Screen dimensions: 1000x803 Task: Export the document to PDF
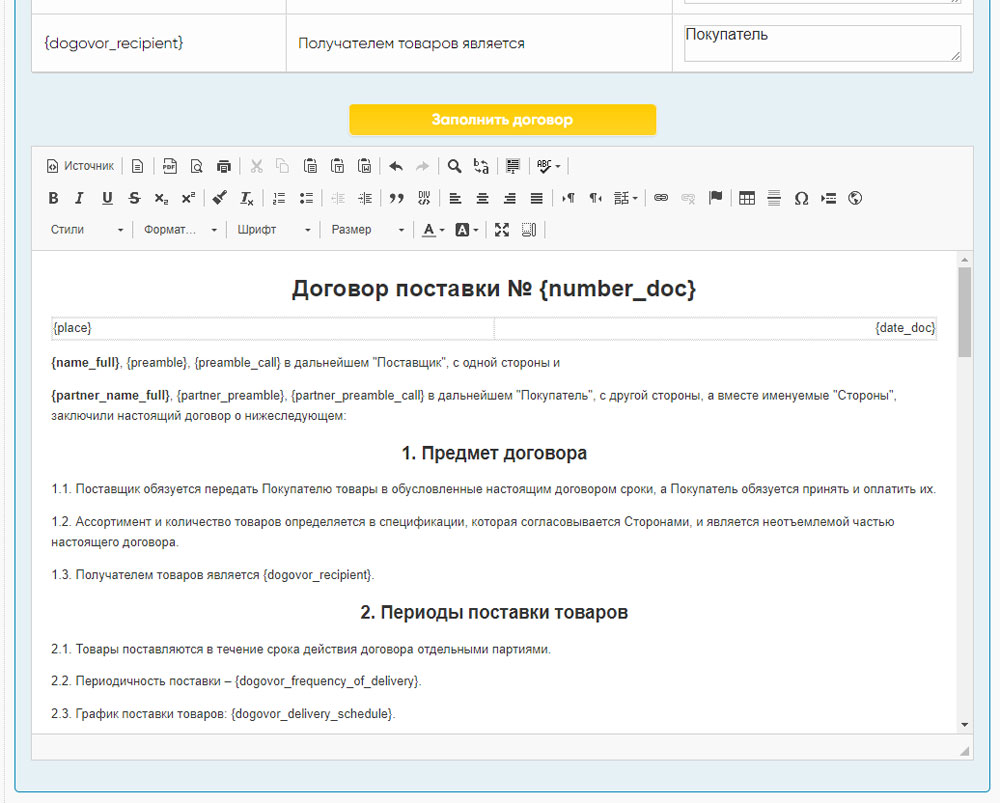point(169,166)
